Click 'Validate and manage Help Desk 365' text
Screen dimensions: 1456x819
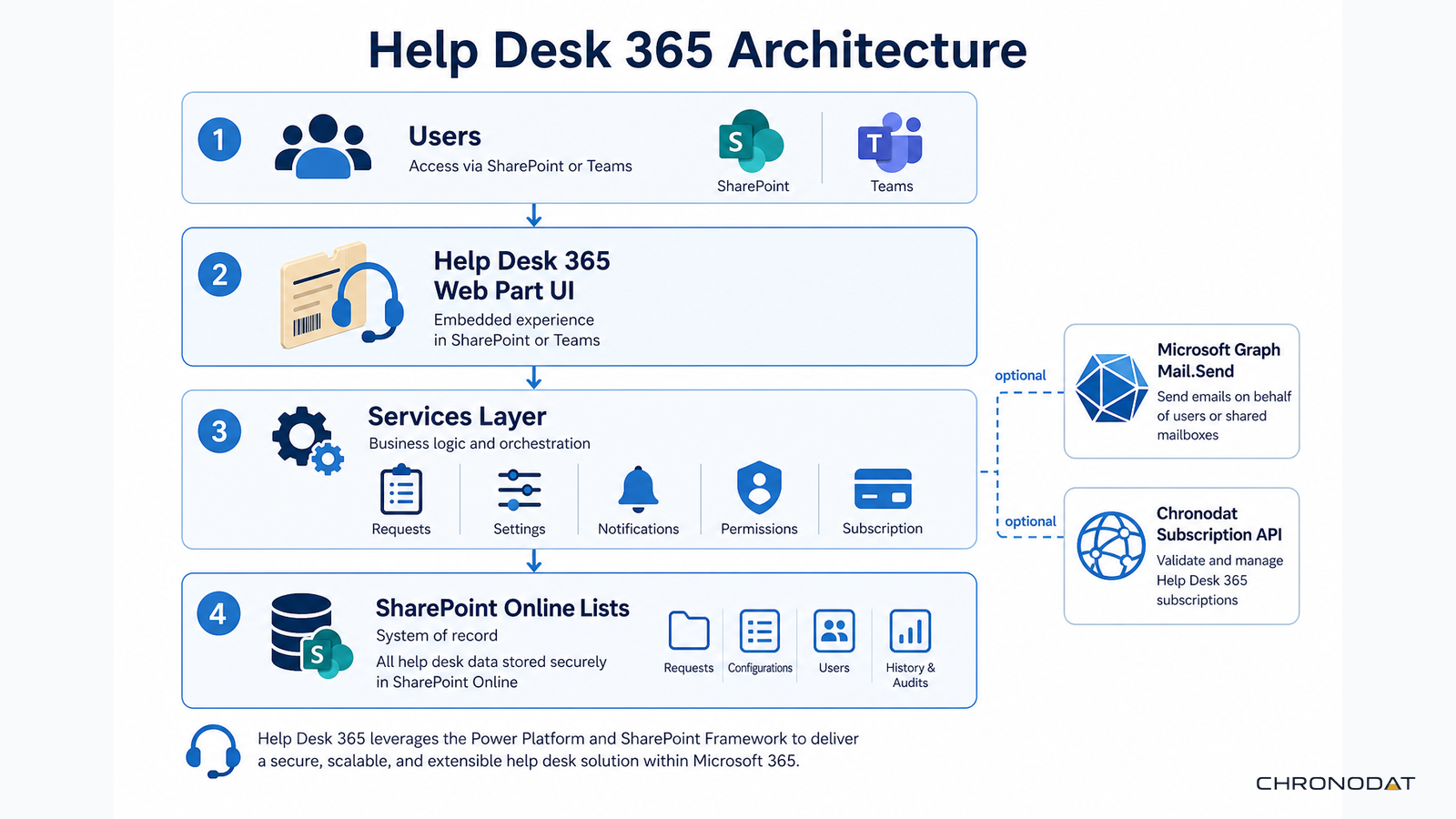tap(1219, 571)
